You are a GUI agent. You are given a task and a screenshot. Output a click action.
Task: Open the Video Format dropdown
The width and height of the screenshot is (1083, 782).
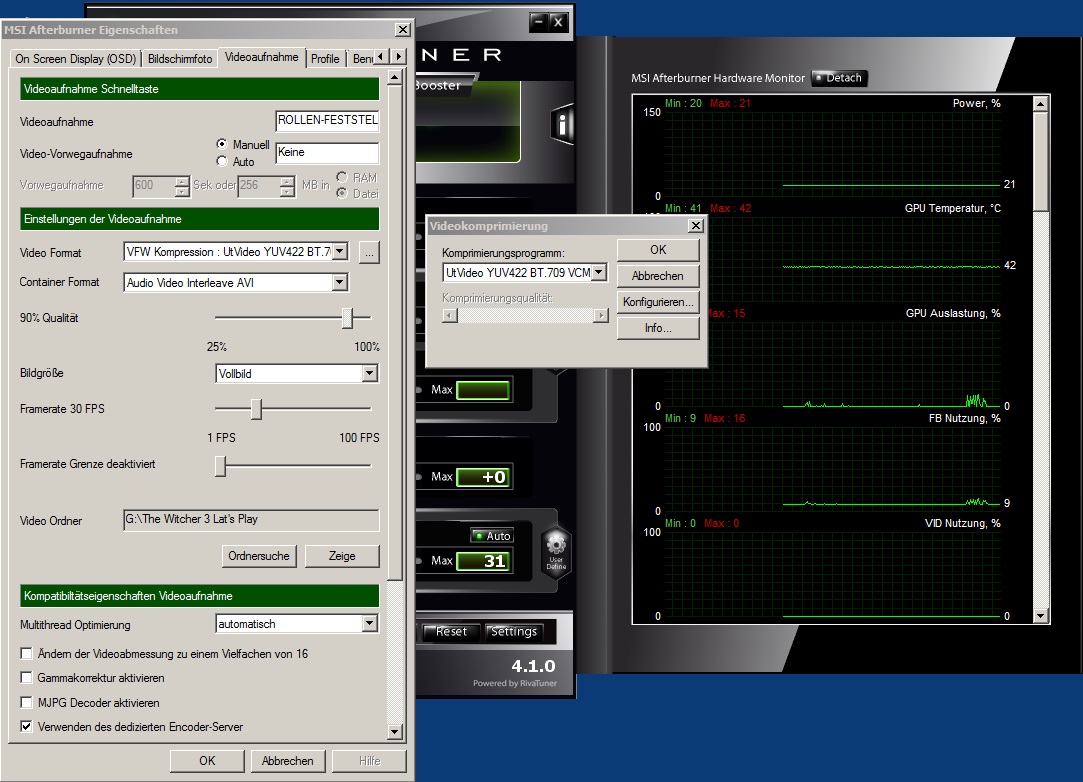coord(341,251)
